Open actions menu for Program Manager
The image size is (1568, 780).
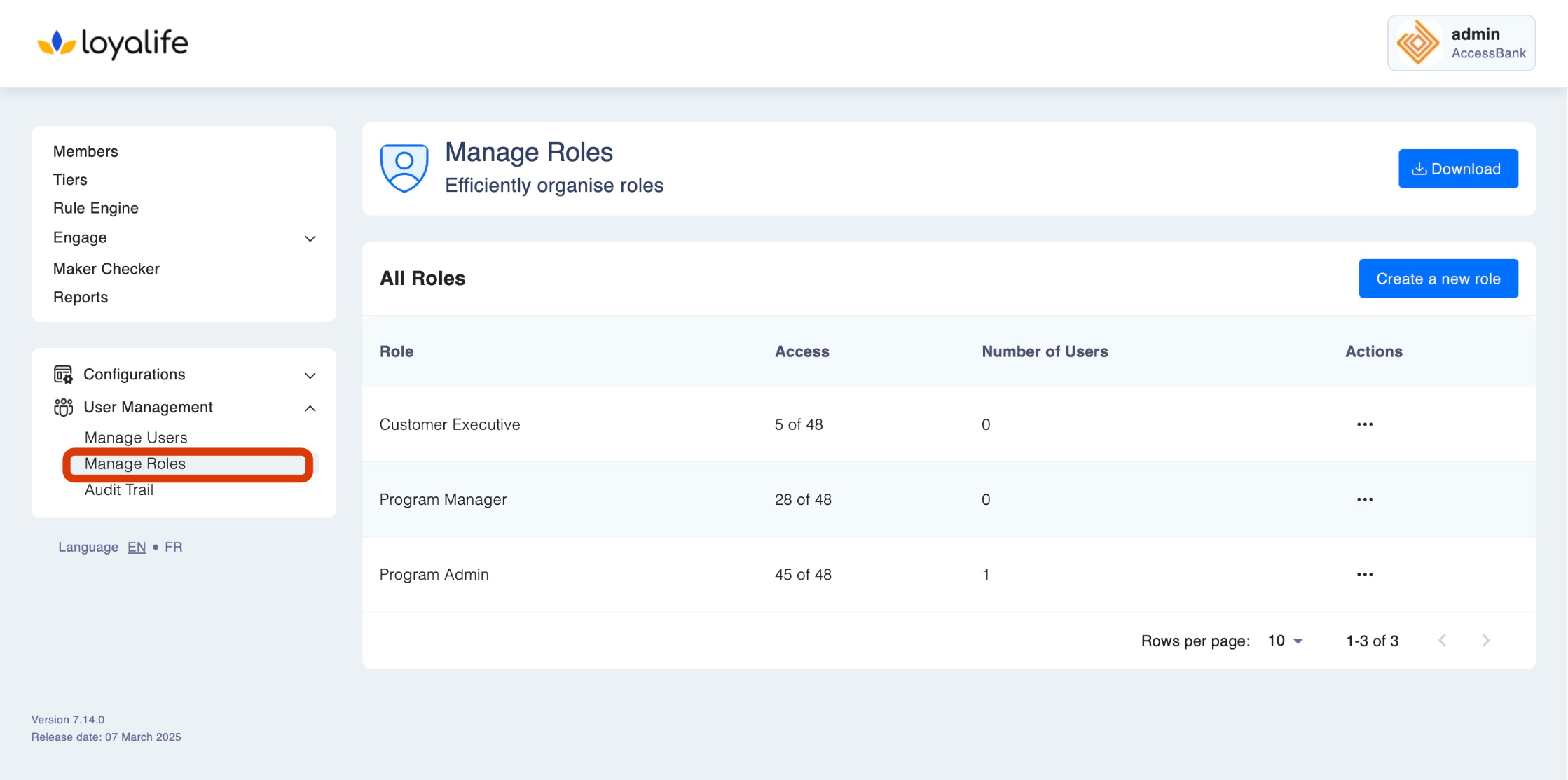pos(1364,499)
